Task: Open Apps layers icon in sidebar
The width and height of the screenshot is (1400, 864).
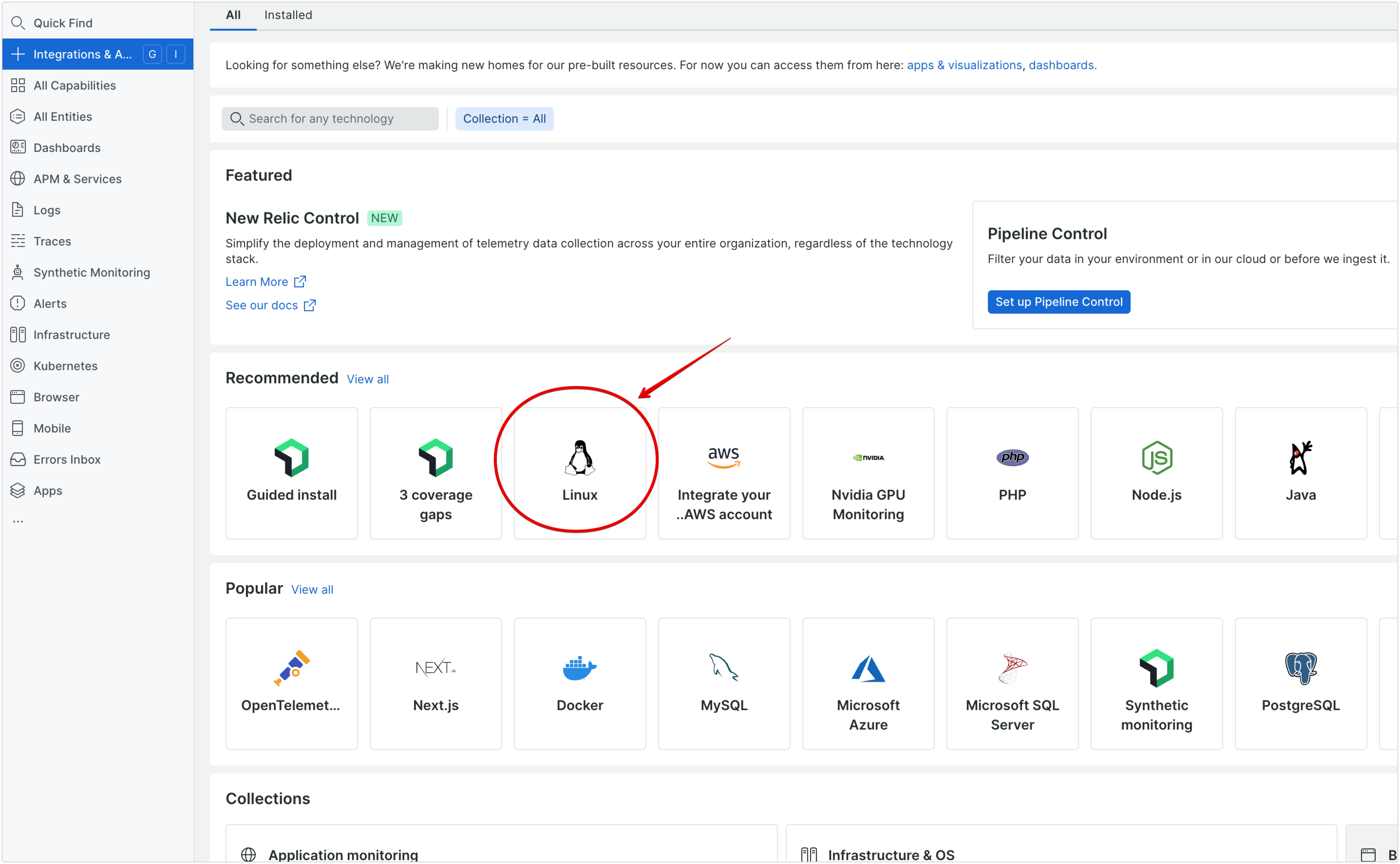Action: point(18,490)
